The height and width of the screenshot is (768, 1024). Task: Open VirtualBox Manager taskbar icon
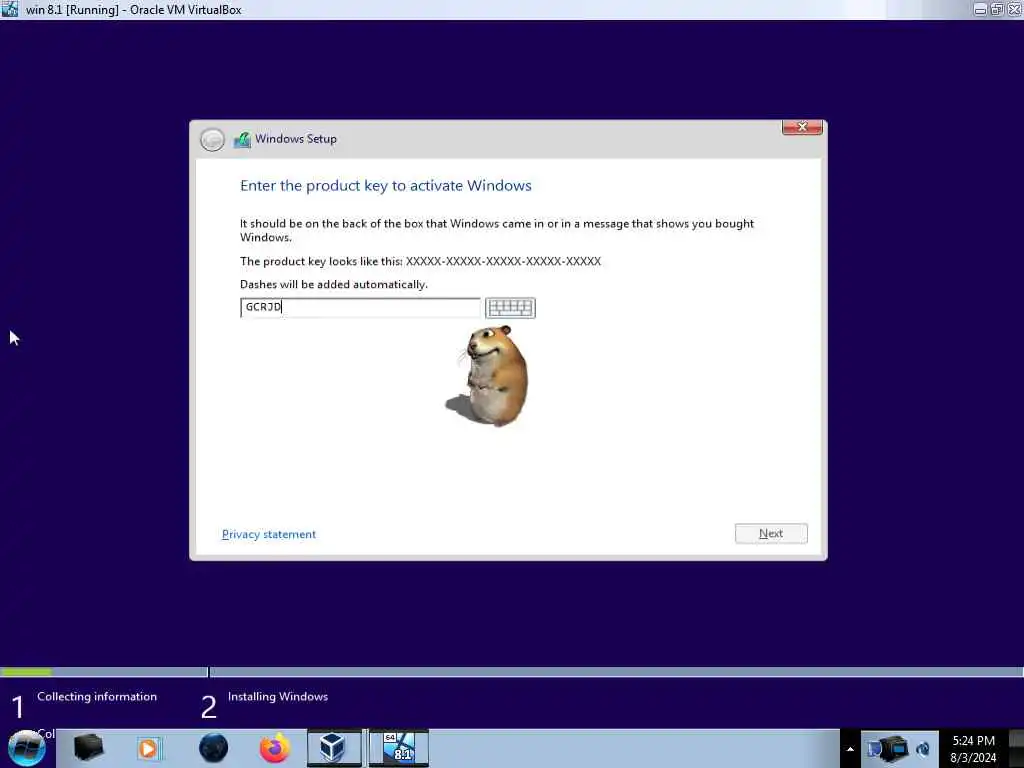coord(334,748)
